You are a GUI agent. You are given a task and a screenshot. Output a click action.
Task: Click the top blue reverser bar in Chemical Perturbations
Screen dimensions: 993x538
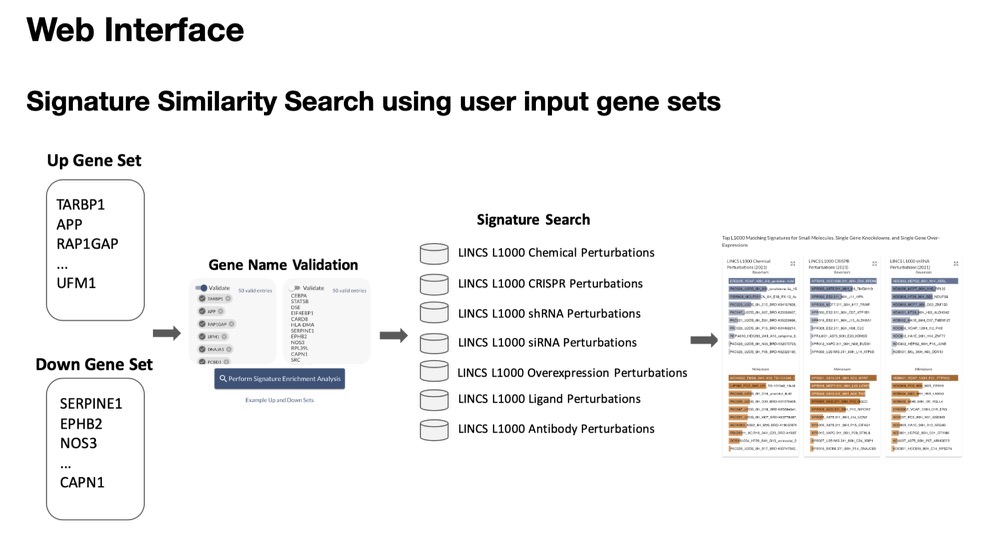(762, 280)
